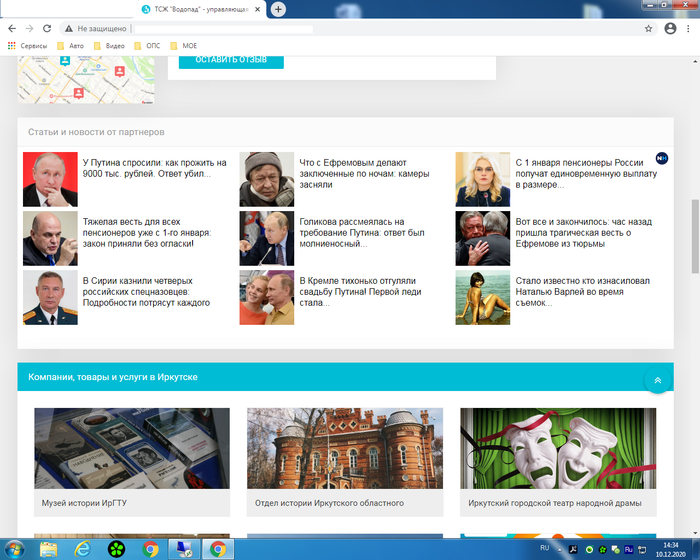Open the Музей истории ИрГТУ card image
700x560 pixels.
coord(132,448)
